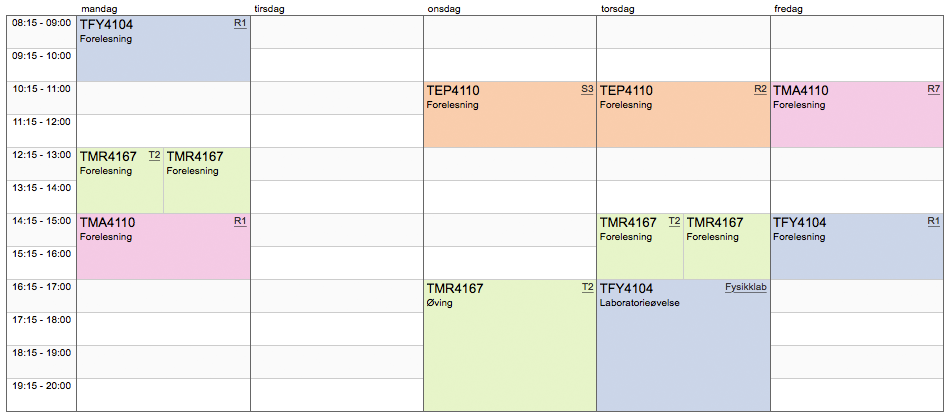Image resolution: width=950 pixels, height=418 pixels.
Task: Click the 08:15 - 09:00 time slot label
Action: [x=41, y=23]
